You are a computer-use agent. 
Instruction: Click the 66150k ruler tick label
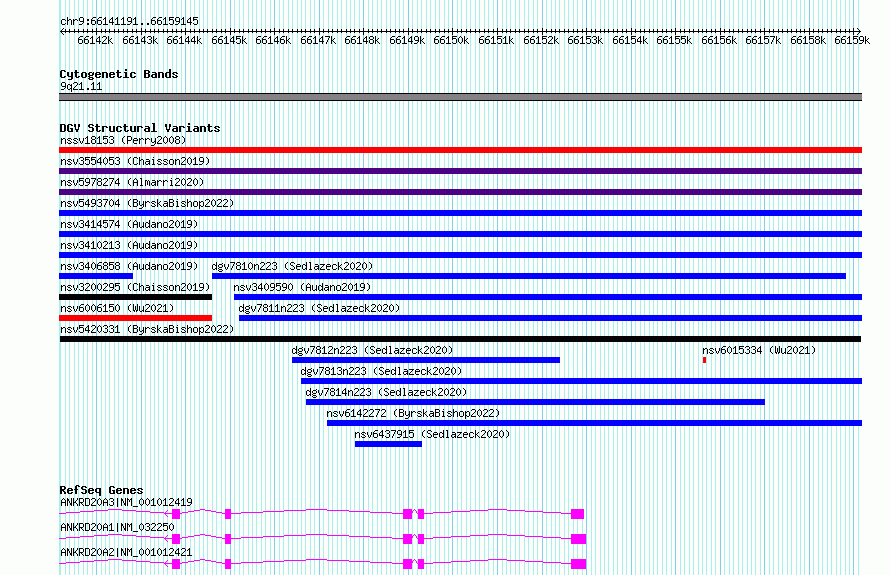pos(451,40)
